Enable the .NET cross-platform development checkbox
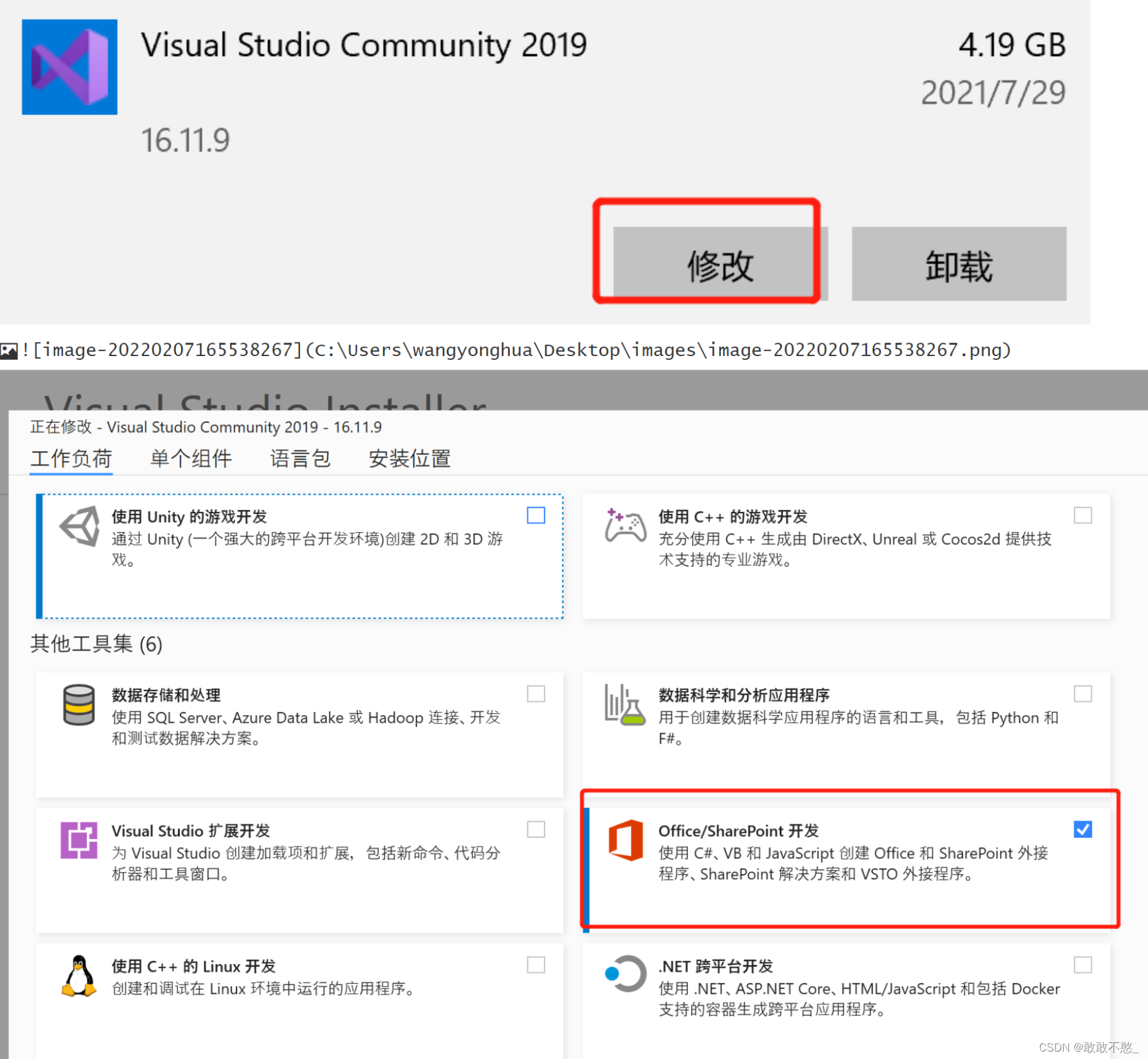This screenshot has height=1059, width=1148. (x=1083, y=965)
